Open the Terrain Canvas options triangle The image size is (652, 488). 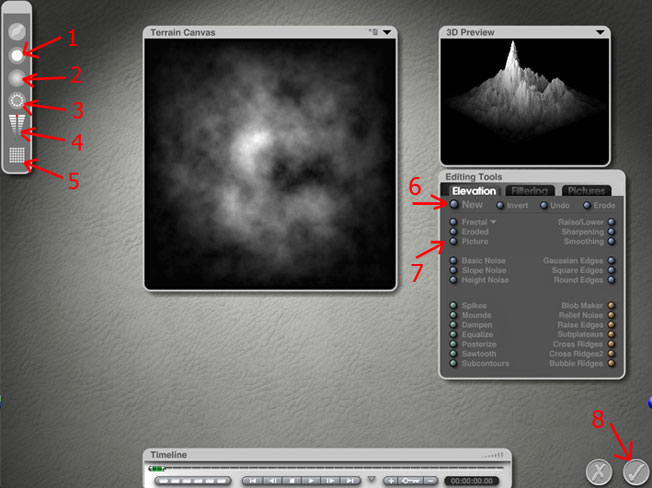pyautogui.click(x=387, y=32)
